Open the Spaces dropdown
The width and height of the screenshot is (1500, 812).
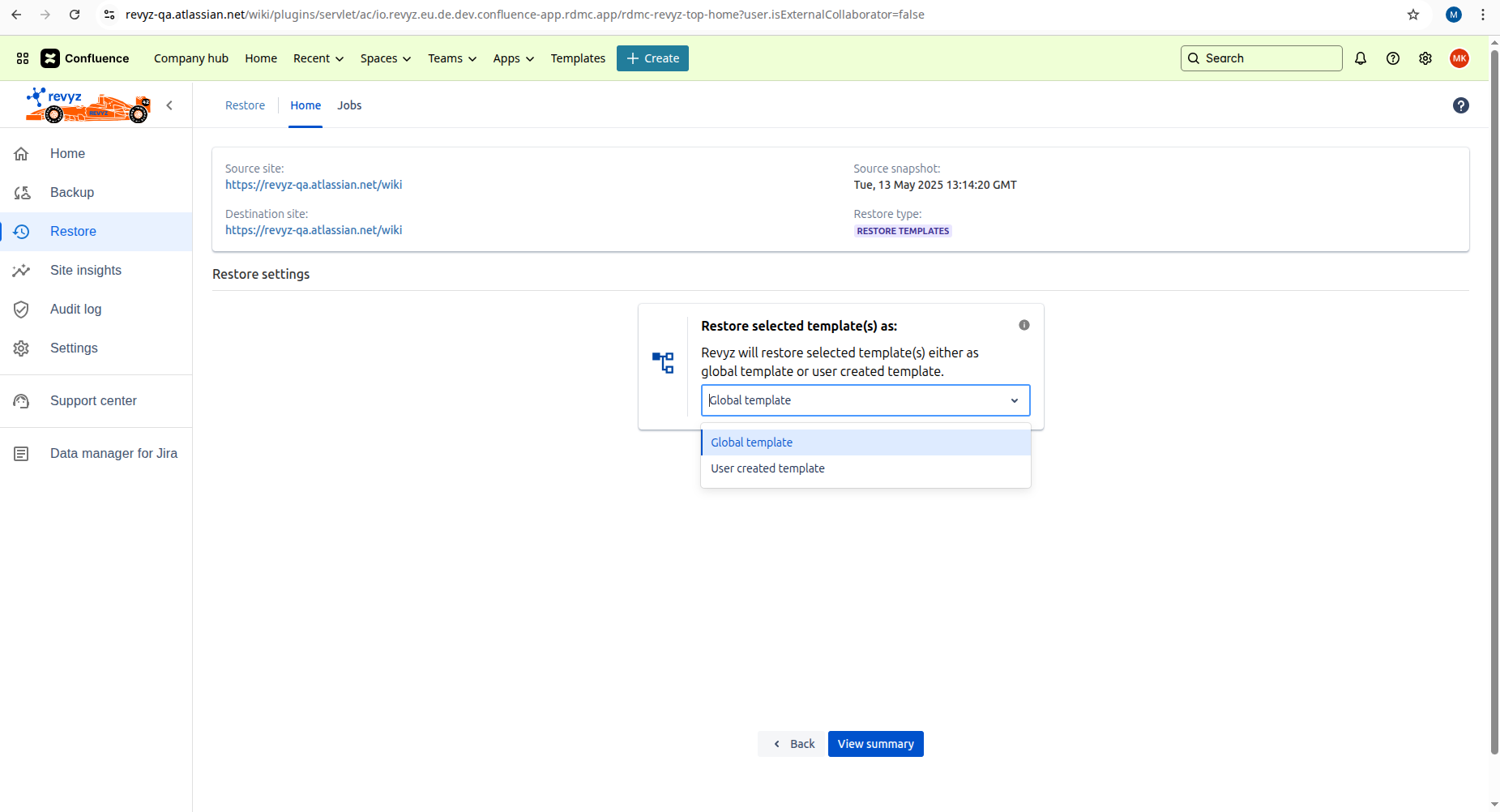pyautogui.click(x=385, y=58)
